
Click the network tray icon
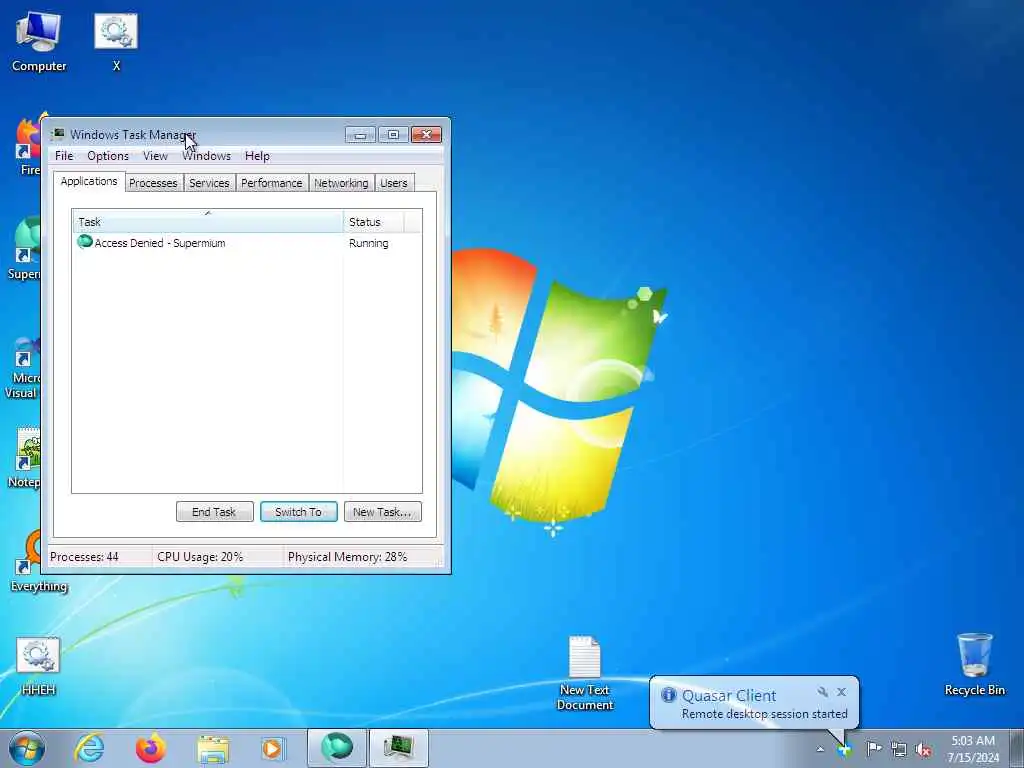pos(899,749)
